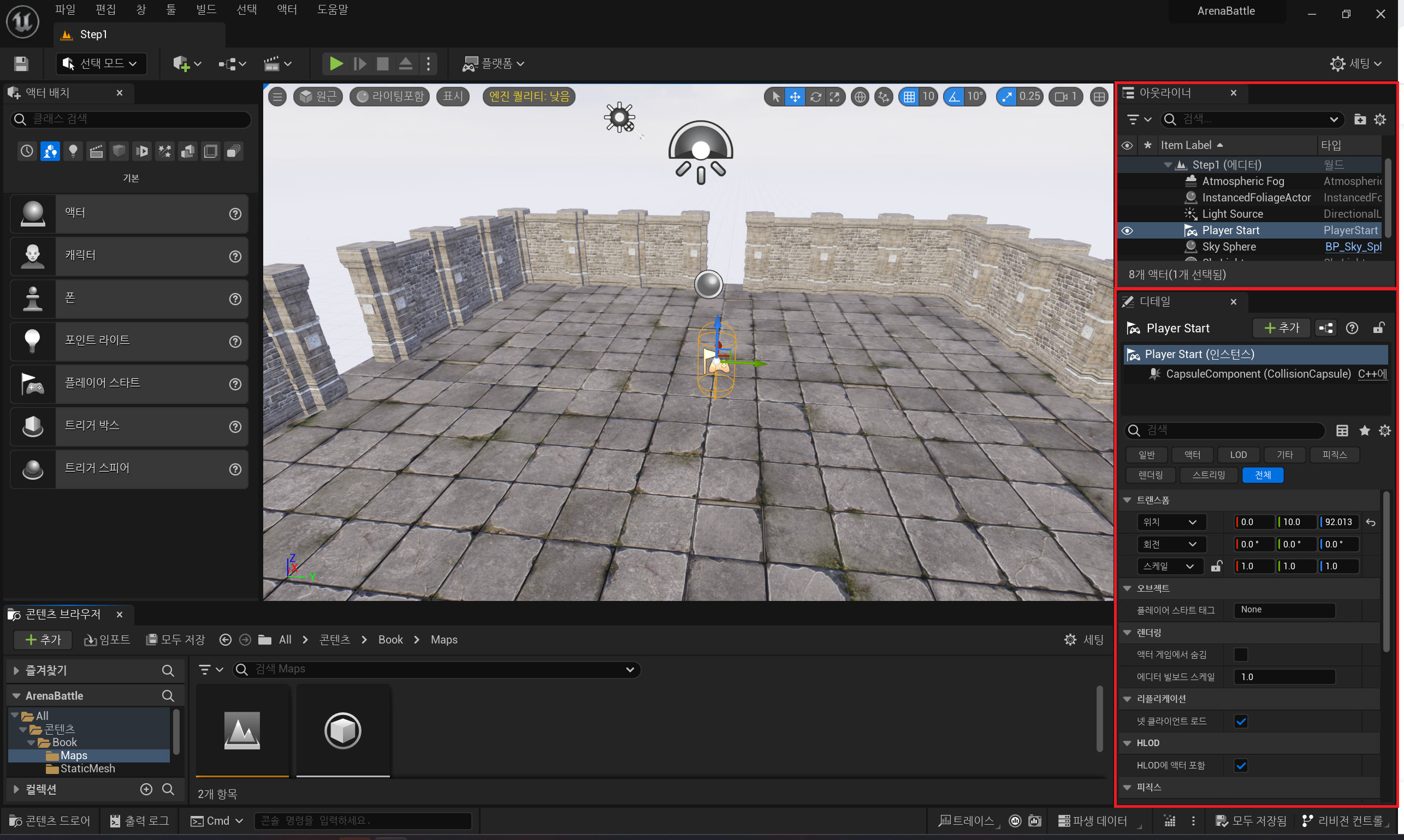Click the Lights category icon in Place Actors
The image size is (1404, 840).
pos(73,151)
